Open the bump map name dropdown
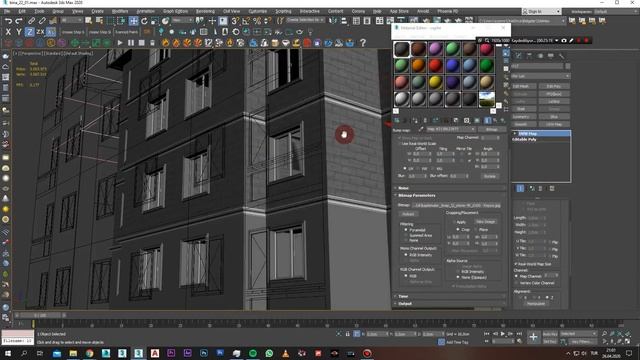Image resolution: width=640 pixels, height=360 pixels. (x=451, y=129)
